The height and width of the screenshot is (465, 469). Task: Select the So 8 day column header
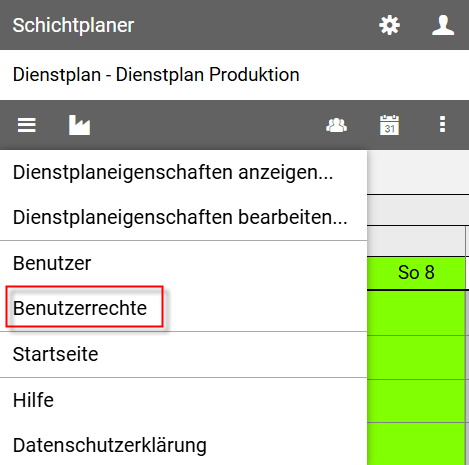tap(416, 273)
